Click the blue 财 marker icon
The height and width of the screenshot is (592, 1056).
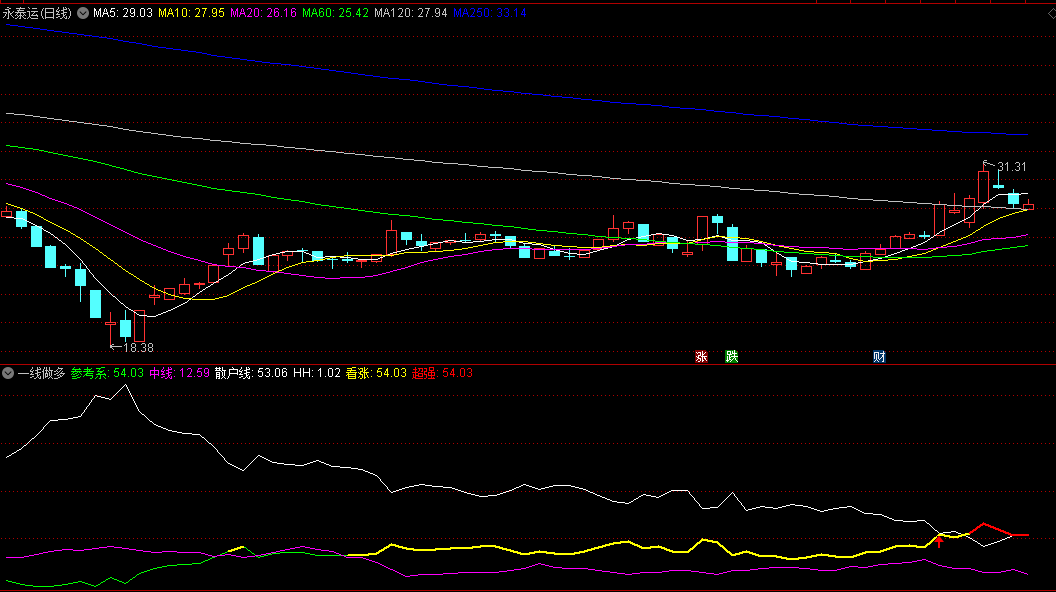(879, 356)
